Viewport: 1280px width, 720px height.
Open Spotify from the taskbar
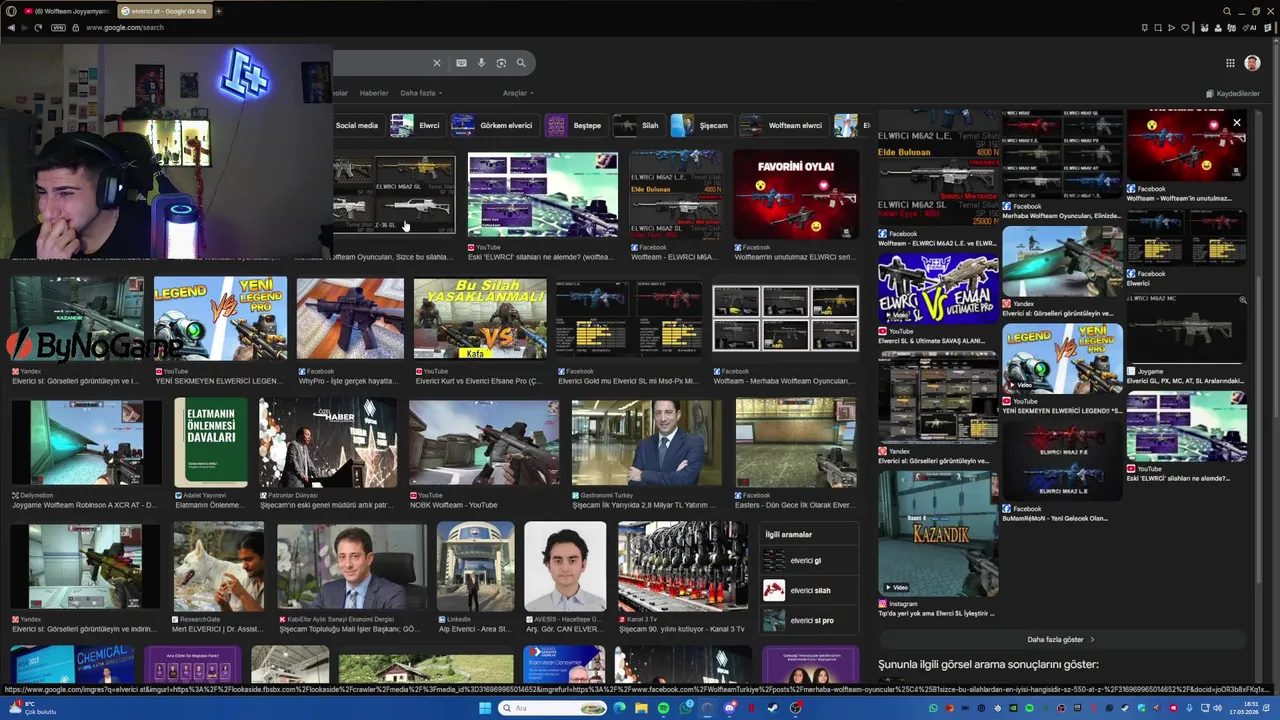(663, 708)
